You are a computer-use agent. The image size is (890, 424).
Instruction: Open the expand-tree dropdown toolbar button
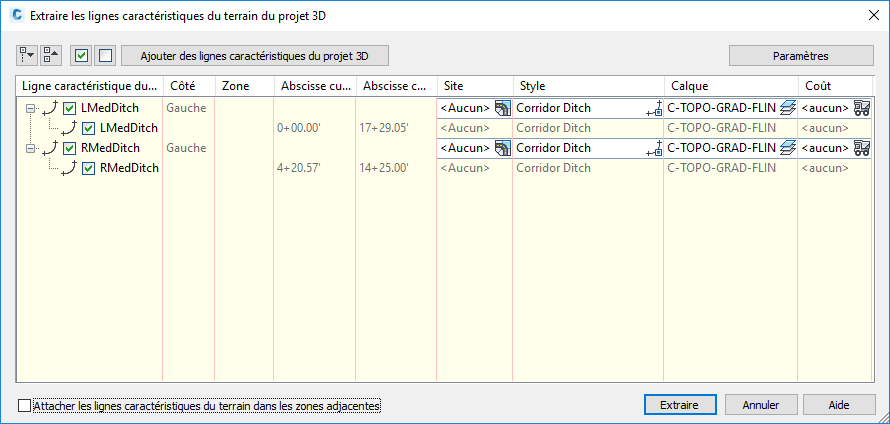pos(27,55)
